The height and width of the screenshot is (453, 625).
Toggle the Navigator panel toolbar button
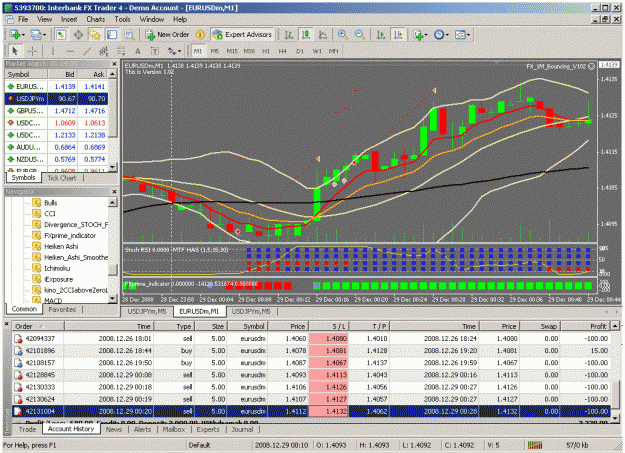95,35
